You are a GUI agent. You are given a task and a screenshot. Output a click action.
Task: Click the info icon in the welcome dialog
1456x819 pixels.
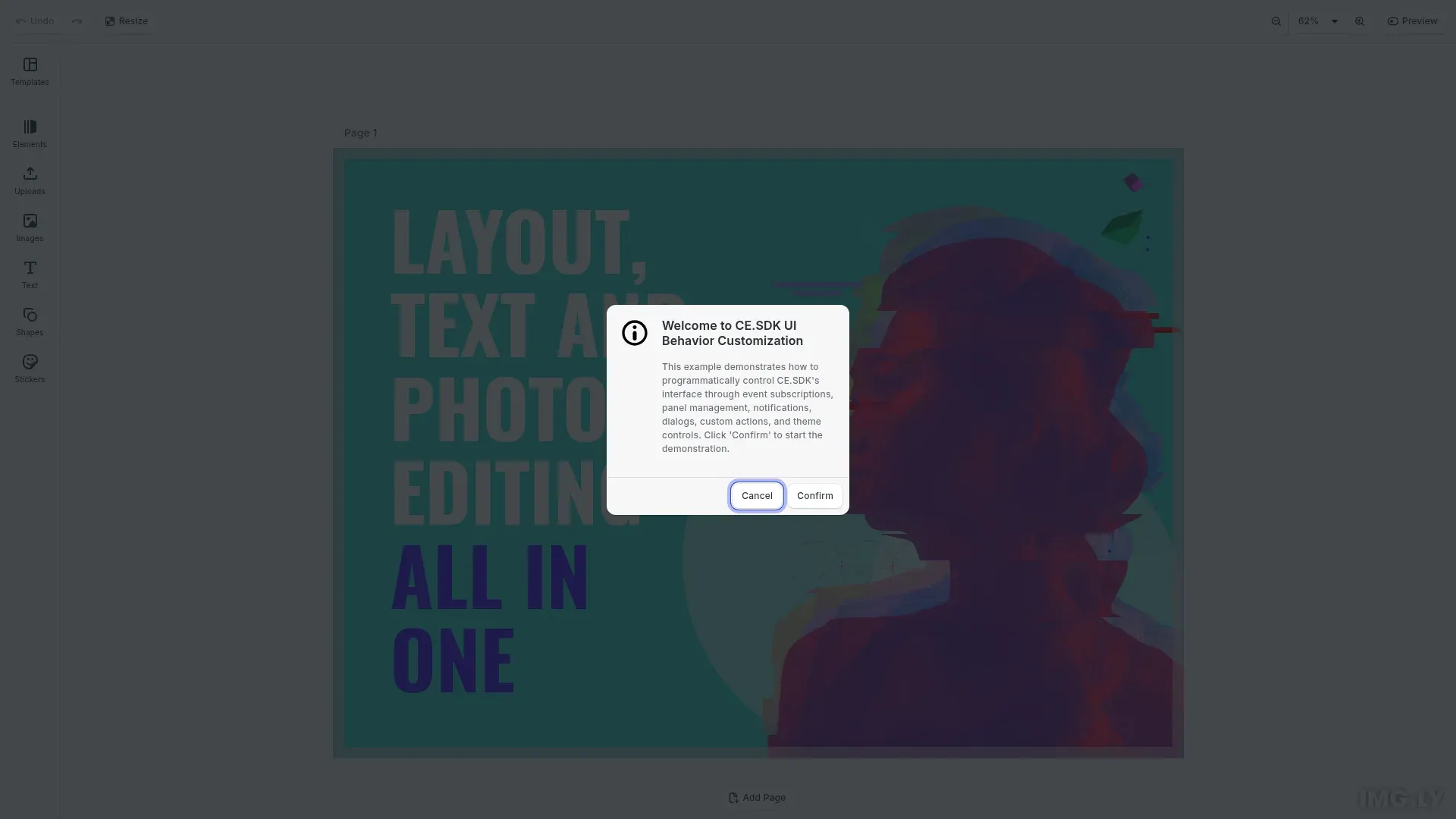tap(635, 333)
